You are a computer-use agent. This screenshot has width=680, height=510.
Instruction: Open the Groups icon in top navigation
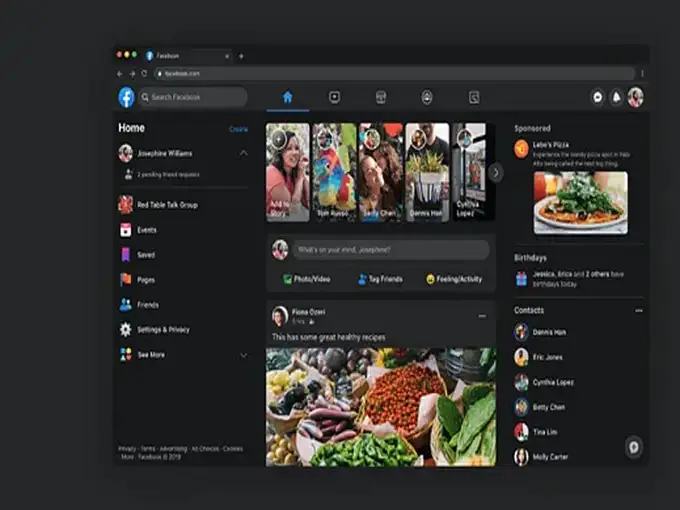427,97
